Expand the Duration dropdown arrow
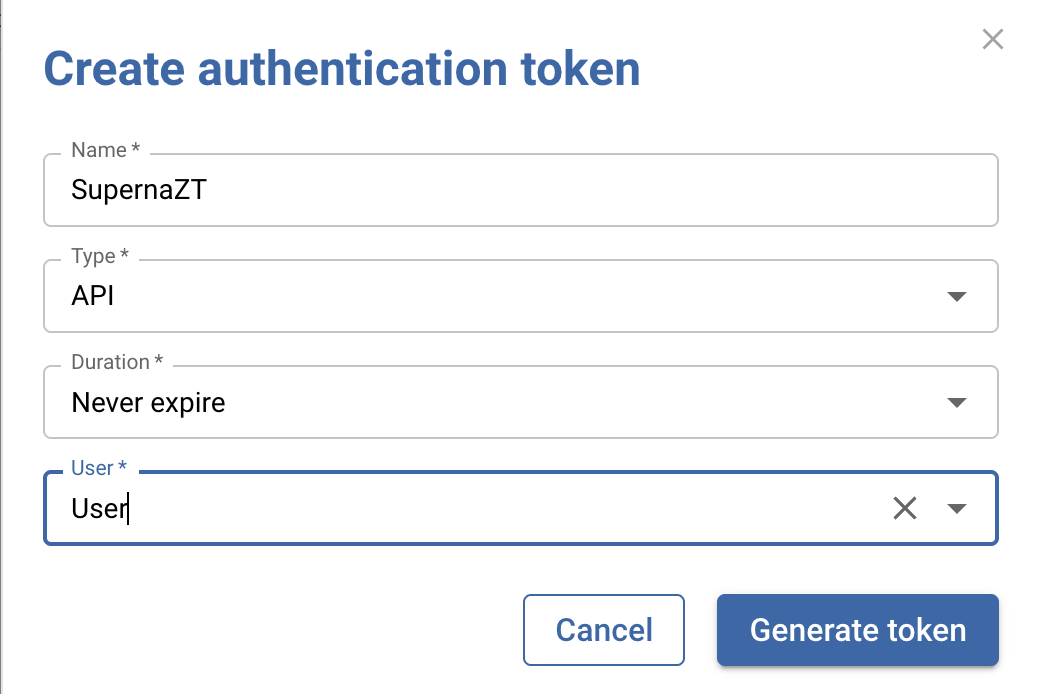 point(956,403)
